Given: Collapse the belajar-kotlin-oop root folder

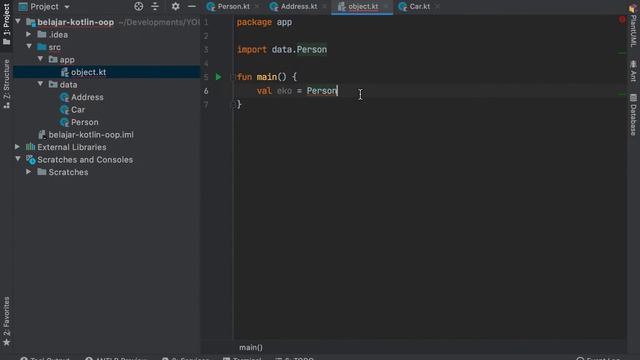Looking at the screenshot, I should click(x=18, y=22).
